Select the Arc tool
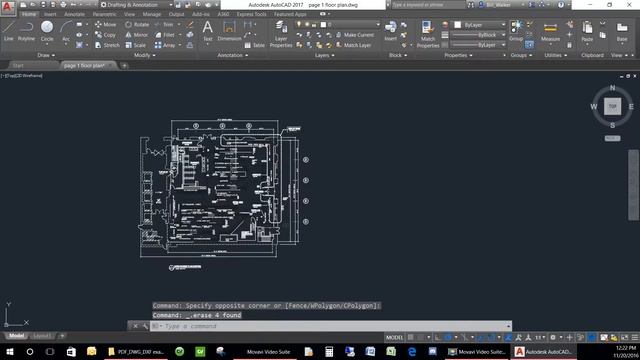 coord(66,31)
